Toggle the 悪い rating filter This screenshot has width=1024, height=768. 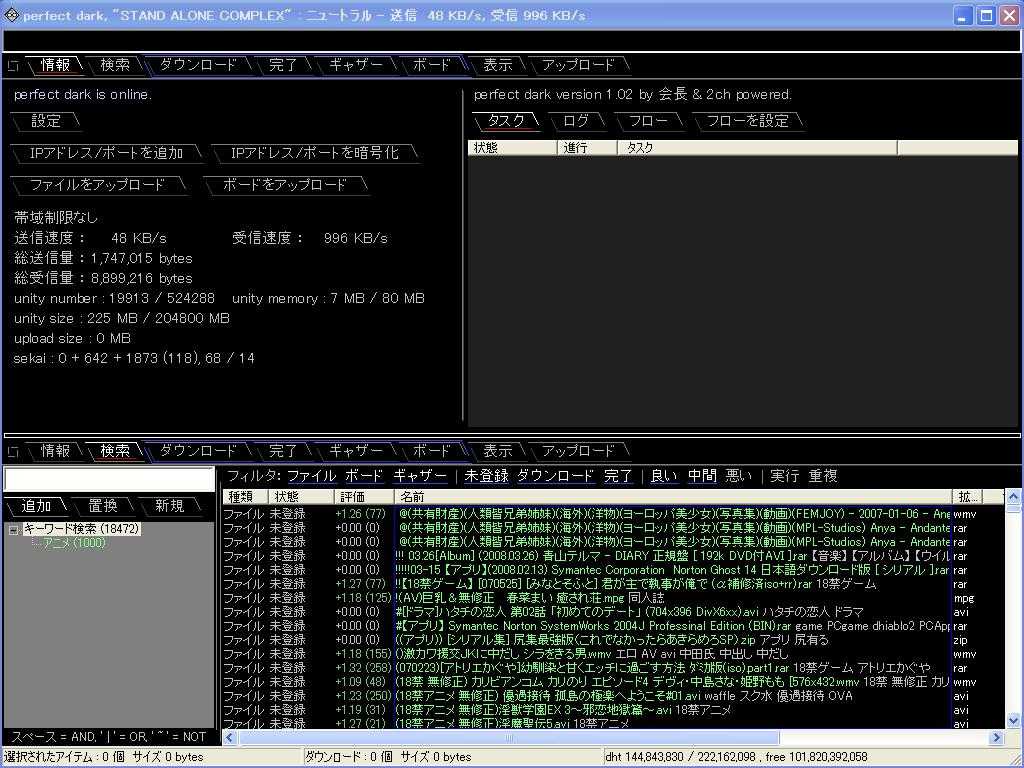[x=739, y=476]
